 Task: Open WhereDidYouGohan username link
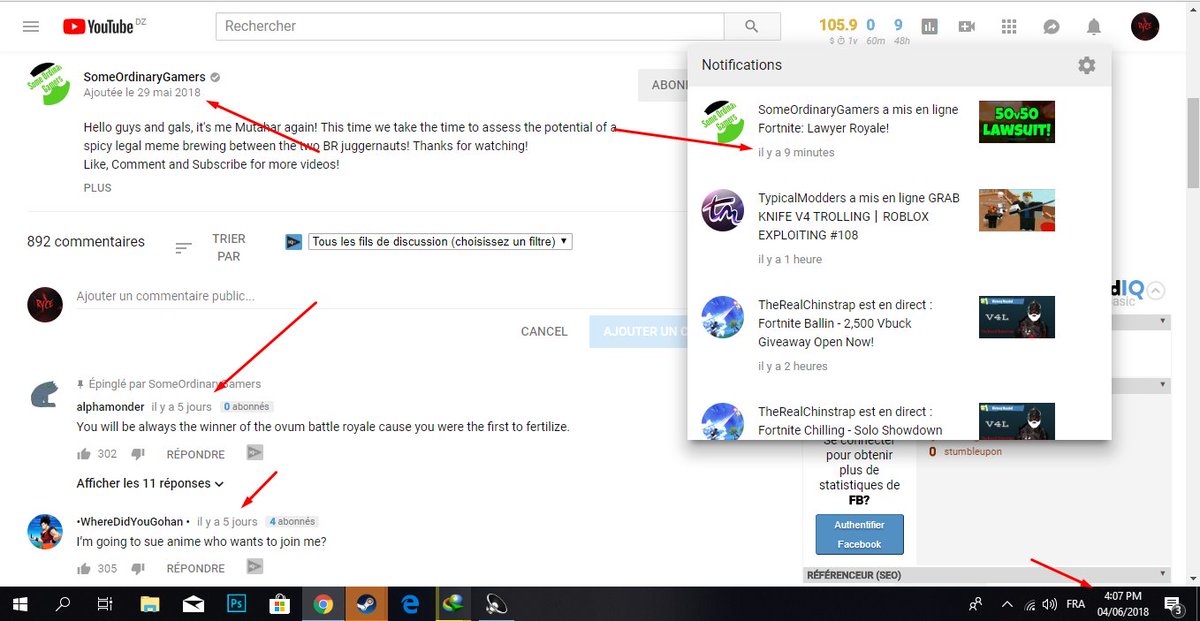(133, 522)
